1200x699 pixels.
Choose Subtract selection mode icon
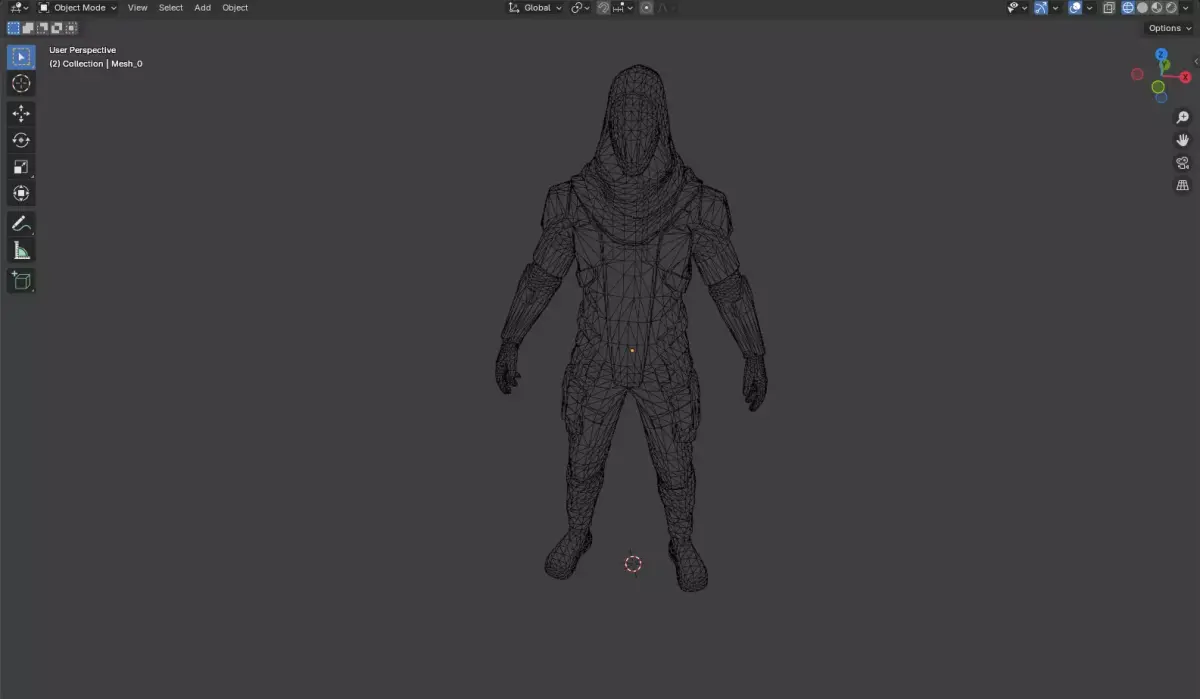tap(42, 28)
